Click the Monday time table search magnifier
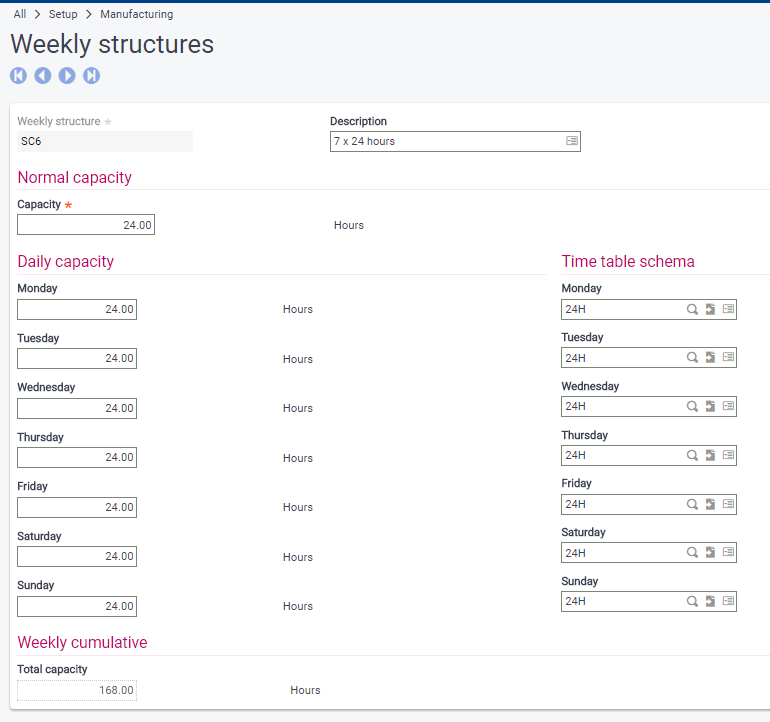The image size is (770, 722). (x=692, y=310)
